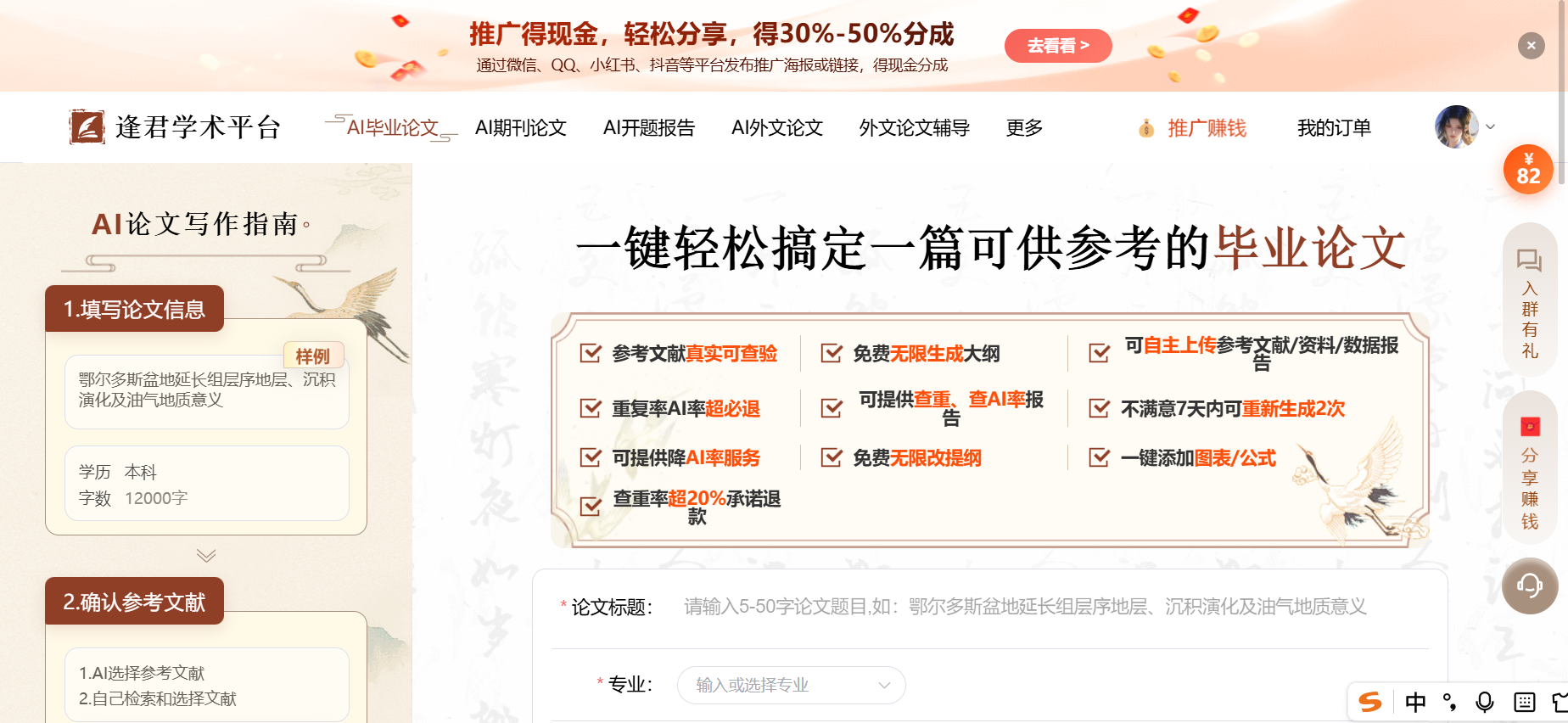Click the 去看看 button in the banner
Screen dimensions: 1568x723
1058,46
